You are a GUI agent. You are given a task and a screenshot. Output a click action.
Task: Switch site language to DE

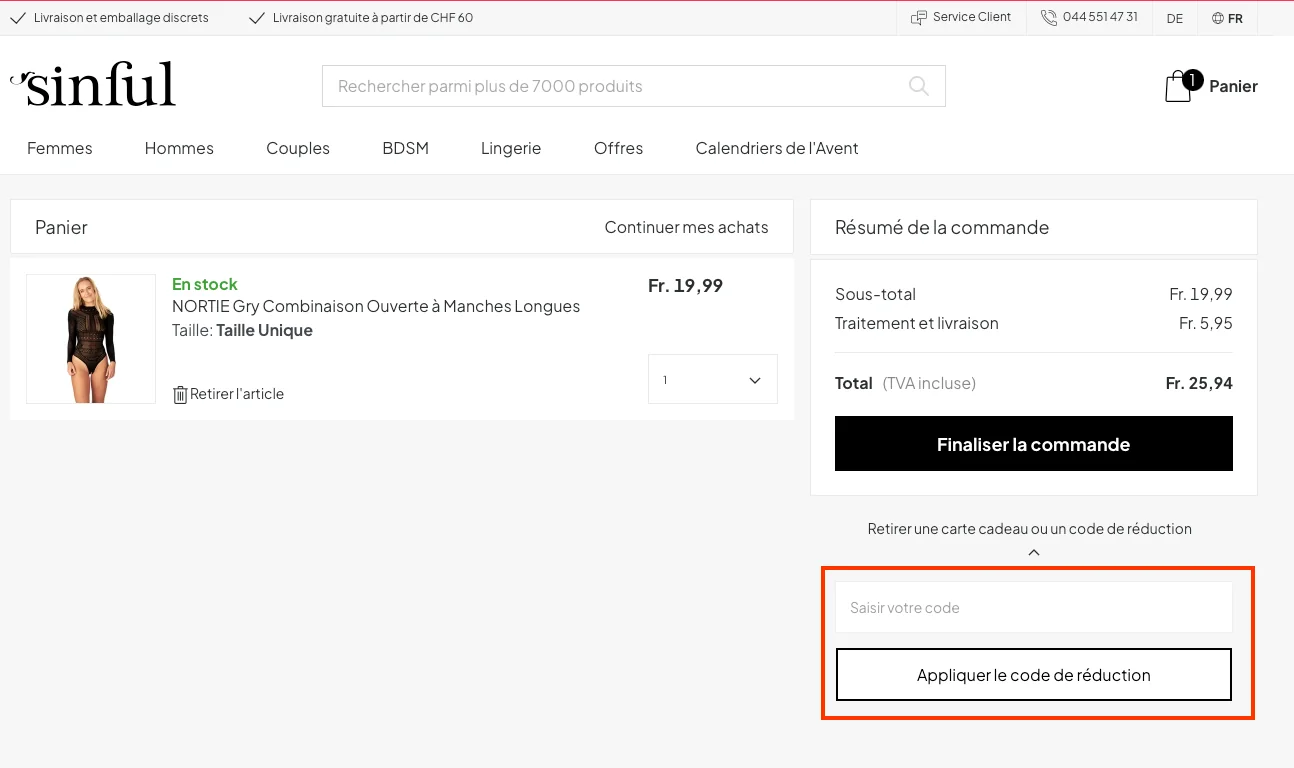point(1174,18)
